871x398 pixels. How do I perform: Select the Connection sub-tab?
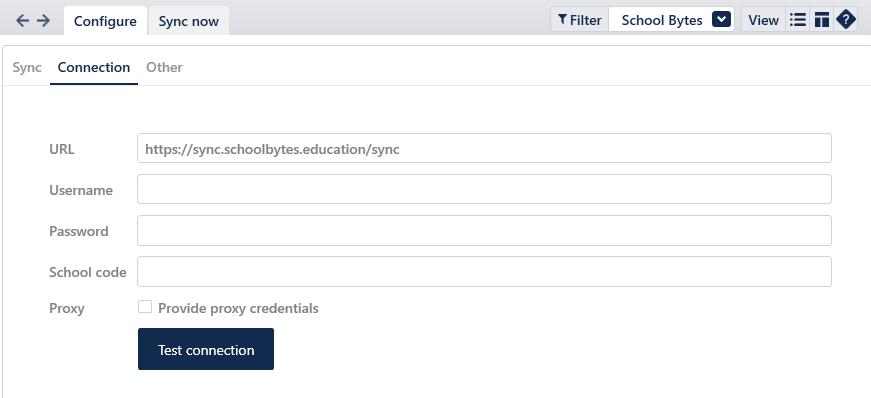pos(94,67)
